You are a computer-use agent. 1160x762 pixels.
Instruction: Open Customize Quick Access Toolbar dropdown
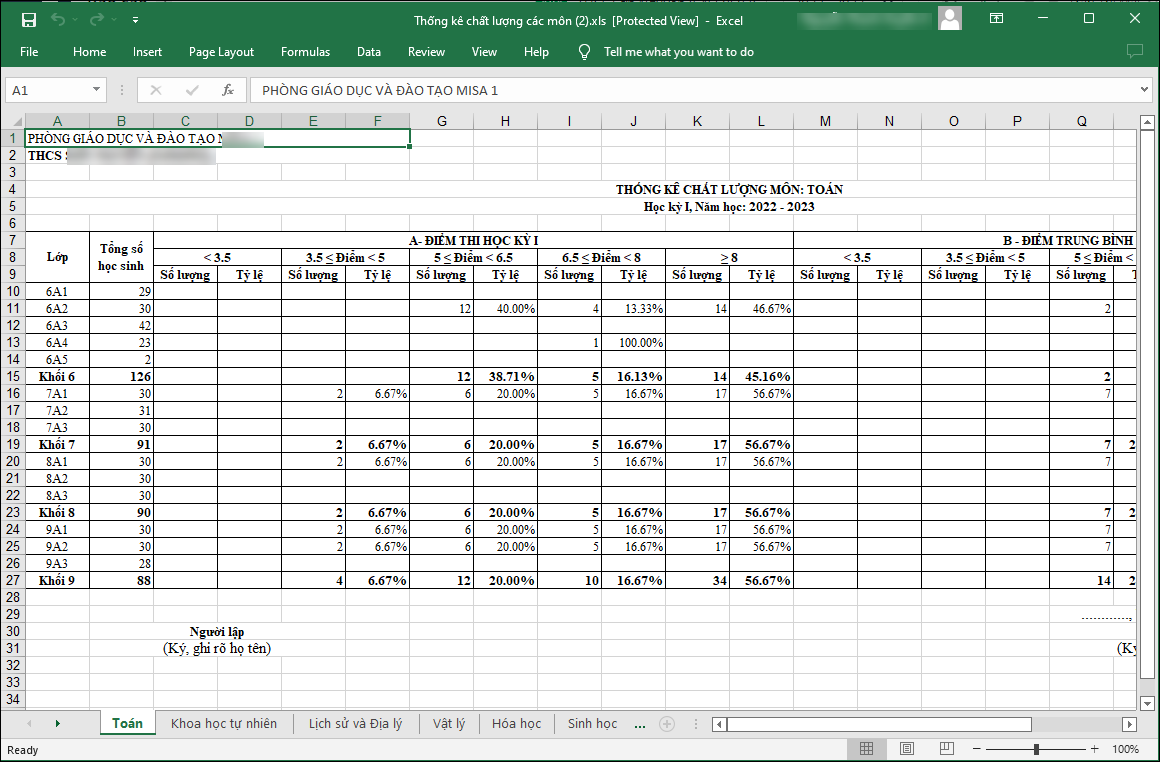pyautogui.click(x=135, y=20)
